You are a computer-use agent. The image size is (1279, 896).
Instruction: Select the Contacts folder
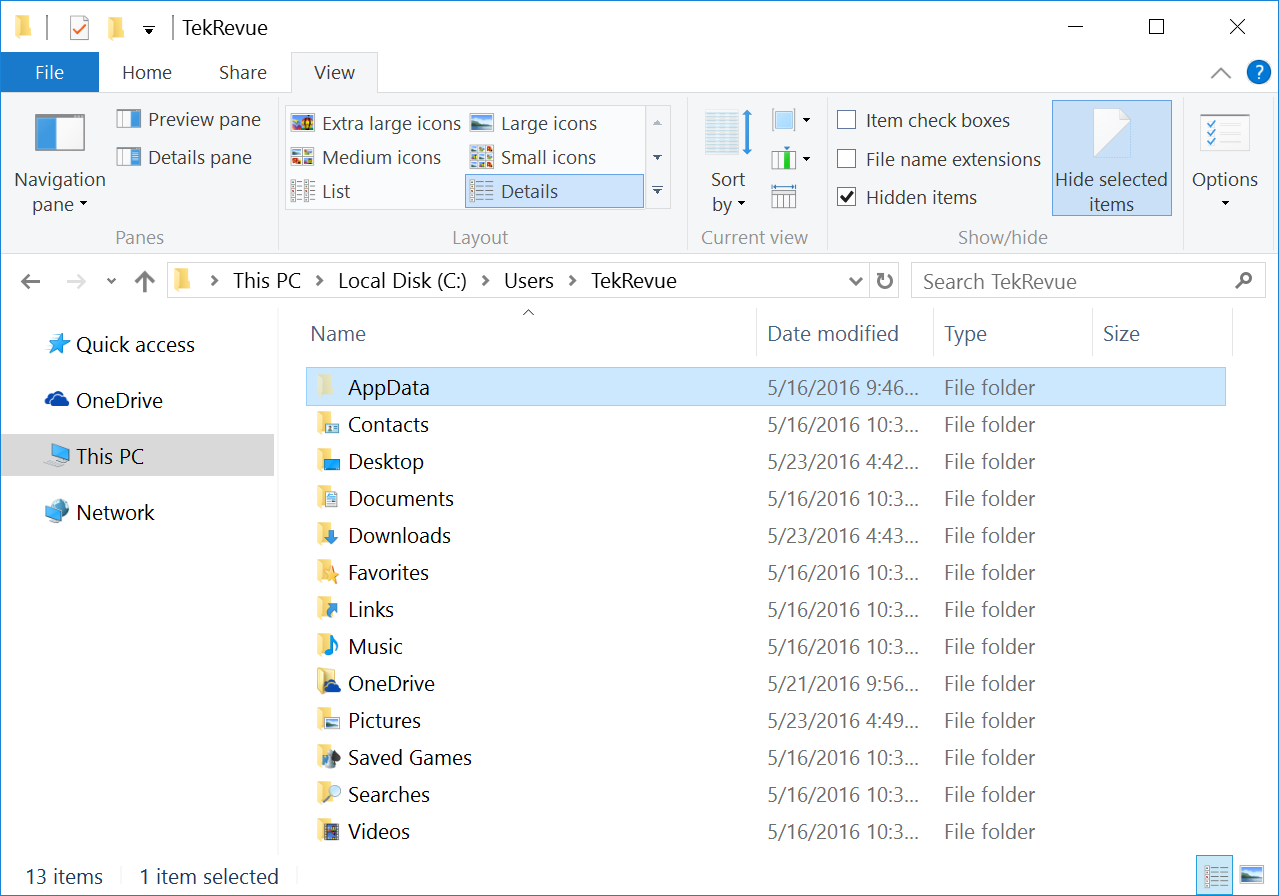click(765, 424)
